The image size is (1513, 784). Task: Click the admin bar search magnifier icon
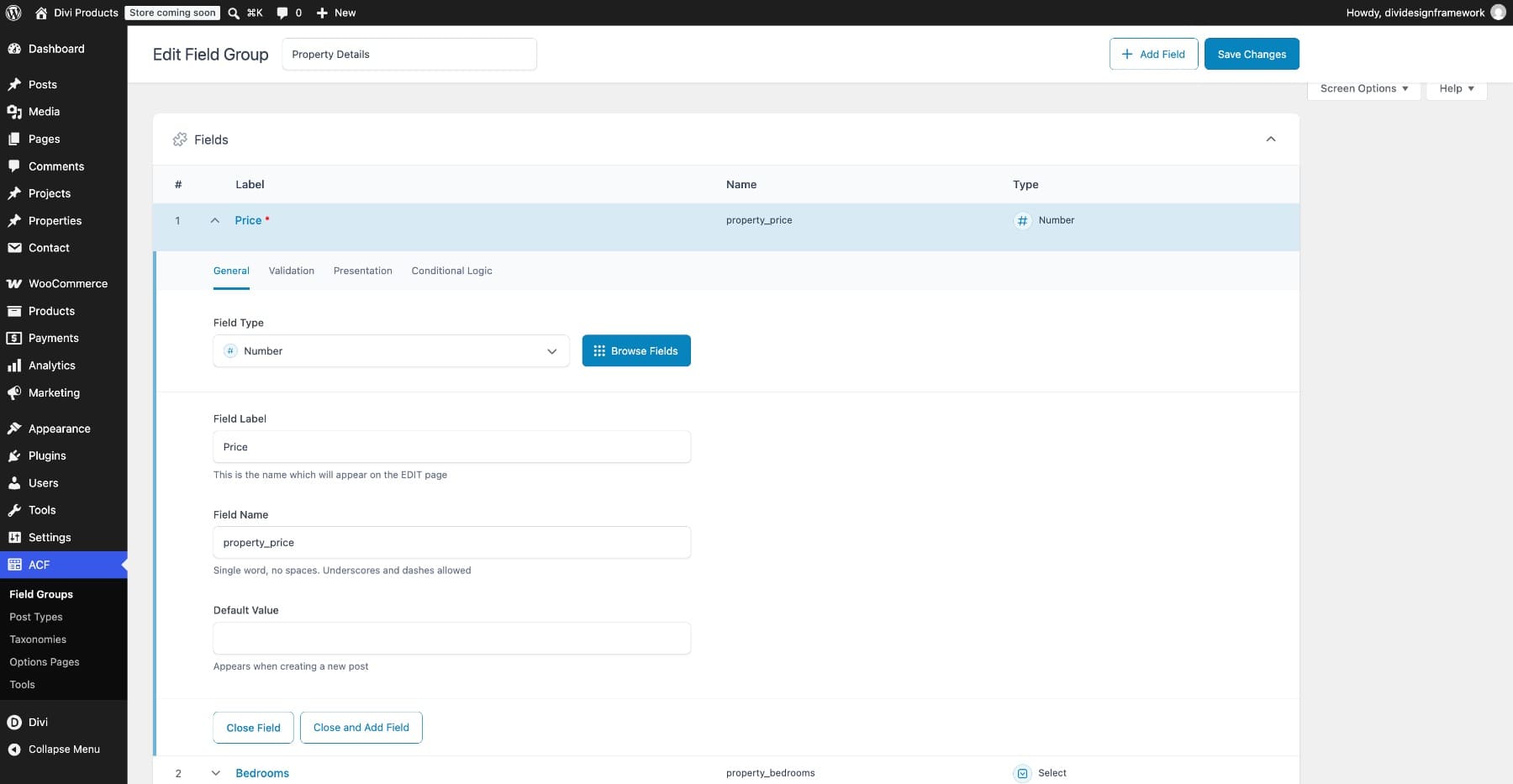point(234,13)
